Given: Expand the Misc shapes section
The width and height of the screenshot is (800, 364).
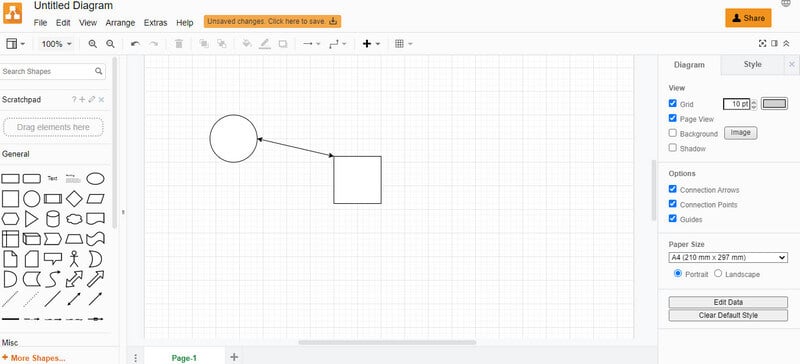Looking at the screenshot, I should [x=10, y=342].
